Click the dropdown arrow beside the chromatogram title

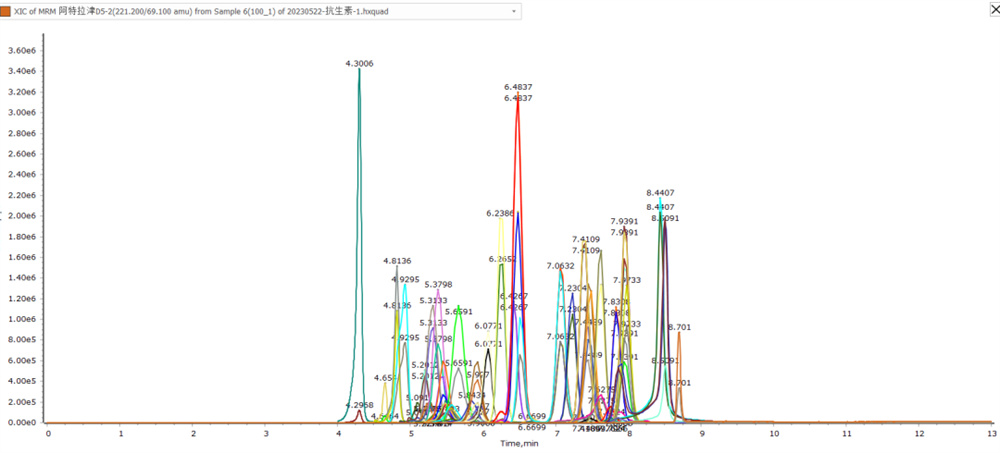(x=514, y=10)
